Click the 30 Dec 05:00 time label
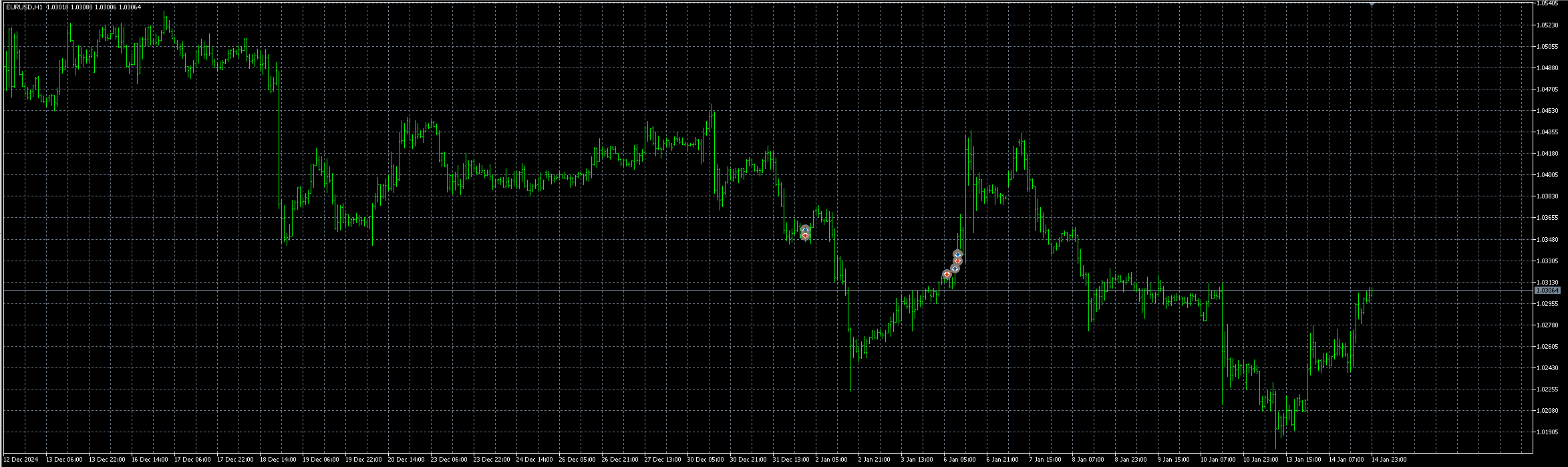 pos(705,460)
